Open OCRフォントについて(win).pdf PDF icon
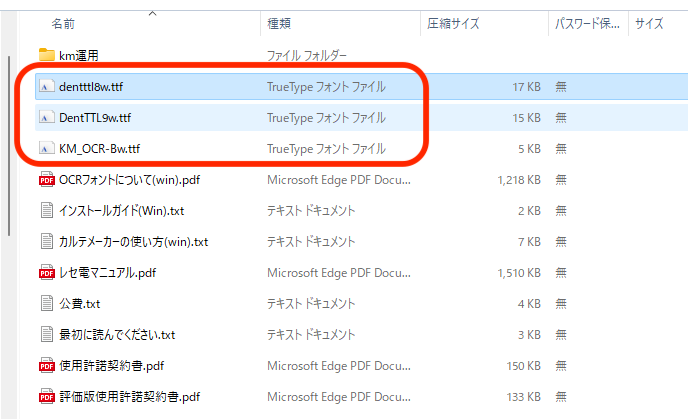688x419 pixels. tap(46, 180)
